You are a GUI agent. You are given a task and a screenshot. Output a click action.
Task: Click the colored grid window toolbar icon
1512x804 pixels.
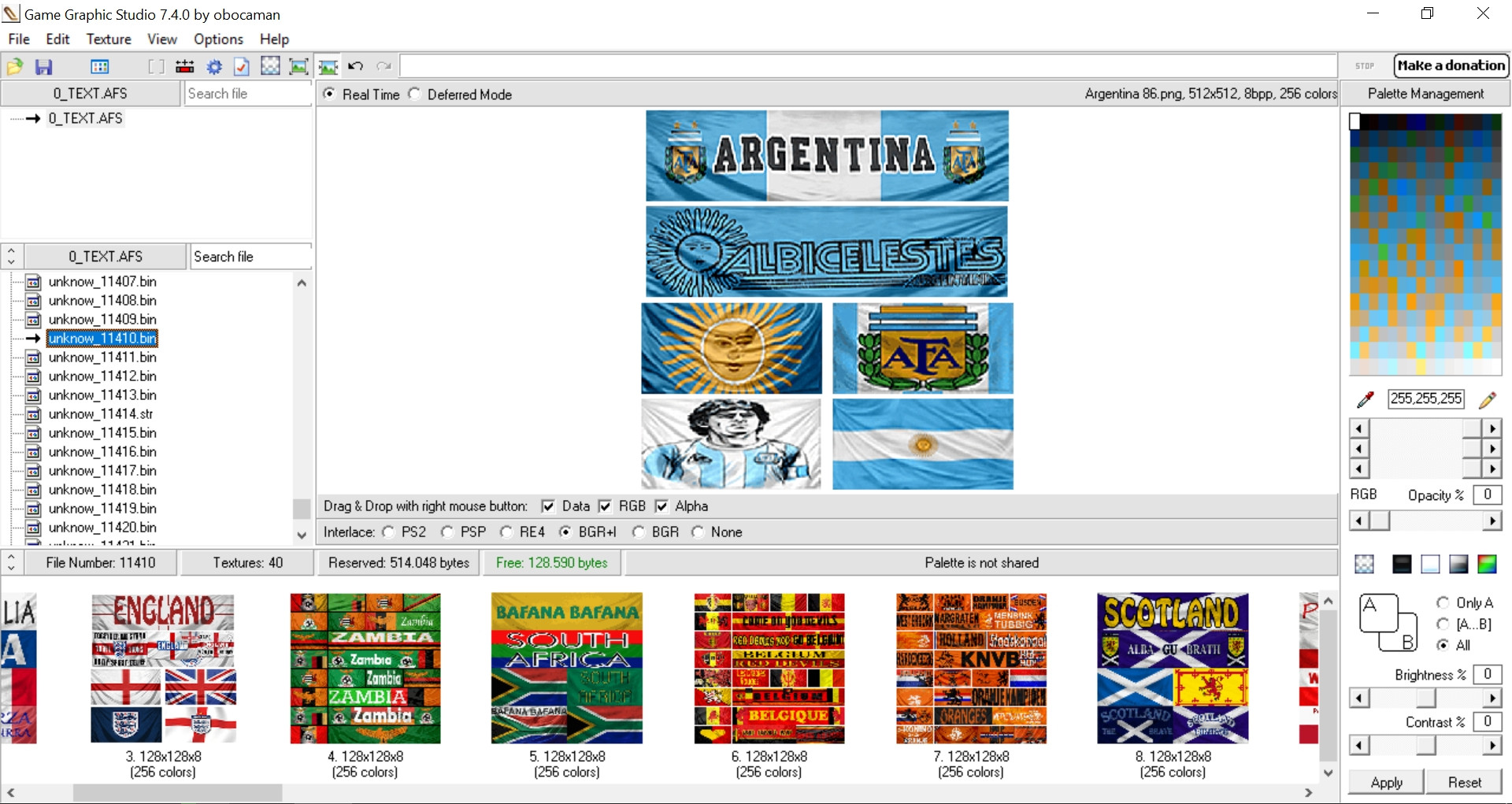point(100,67)
